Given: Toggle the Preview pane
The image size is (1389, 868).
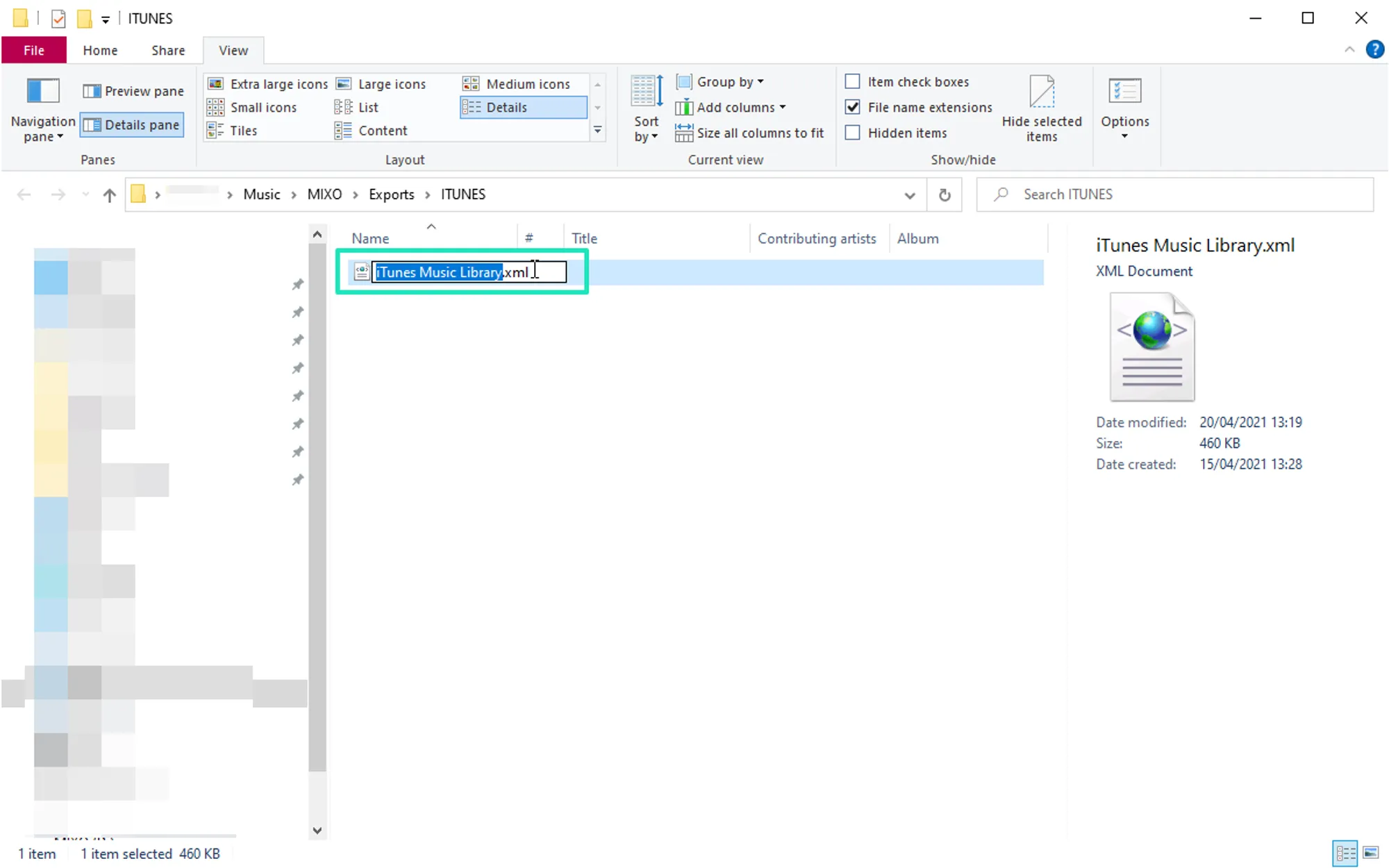Looking at the screenshot, I should coord(133,91).
